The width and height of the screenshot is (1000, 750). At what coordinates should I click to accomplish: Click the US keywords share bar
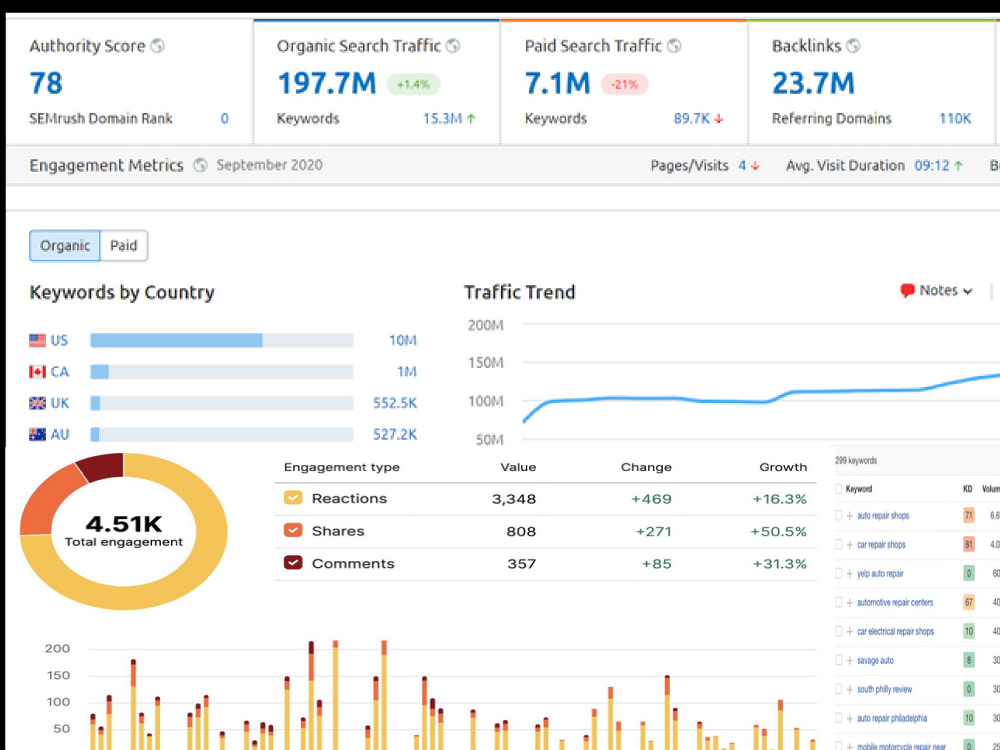pyautogui.click(x=221, y=340)
